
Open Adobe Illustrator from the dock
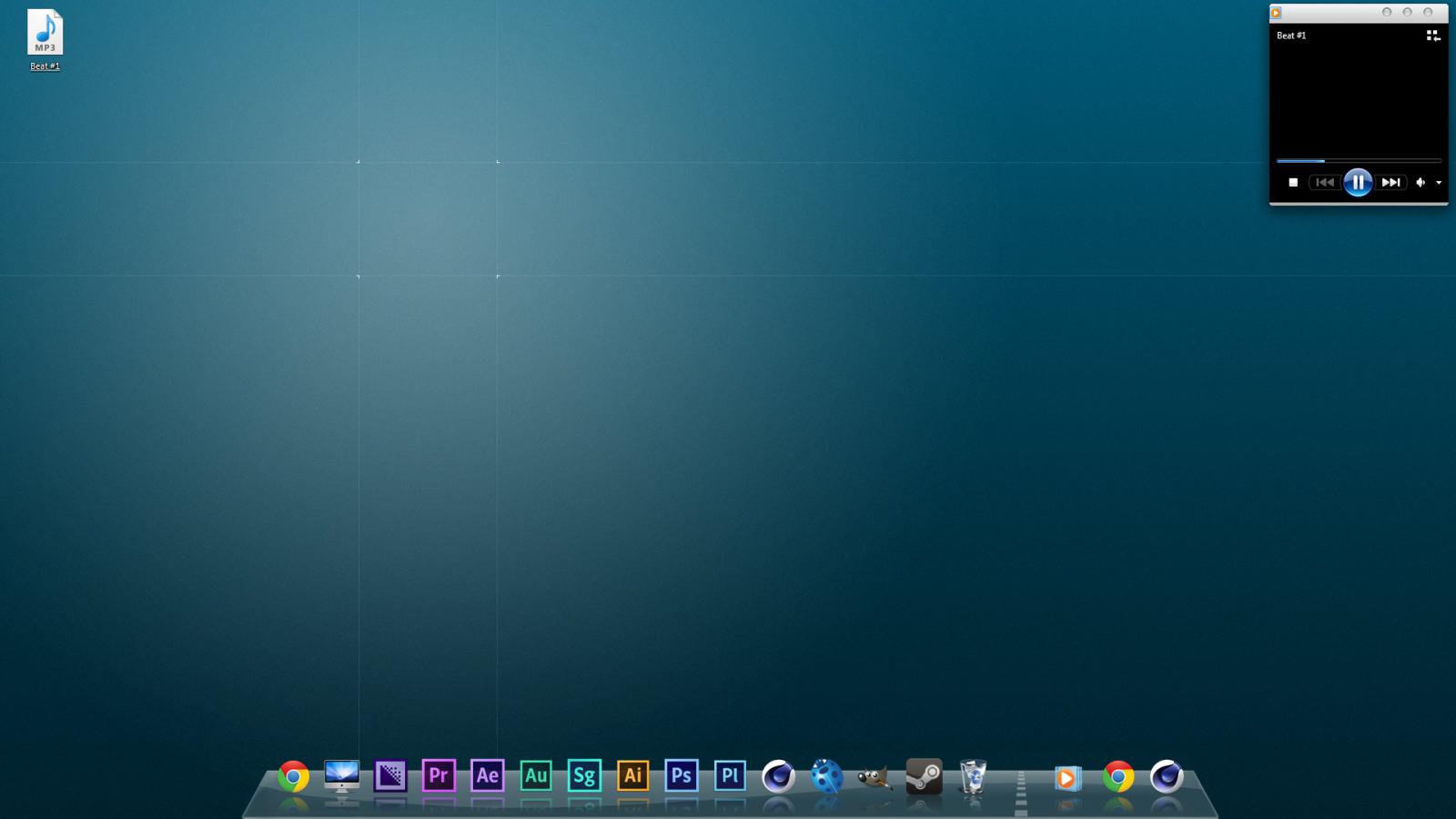pos(632,776)
